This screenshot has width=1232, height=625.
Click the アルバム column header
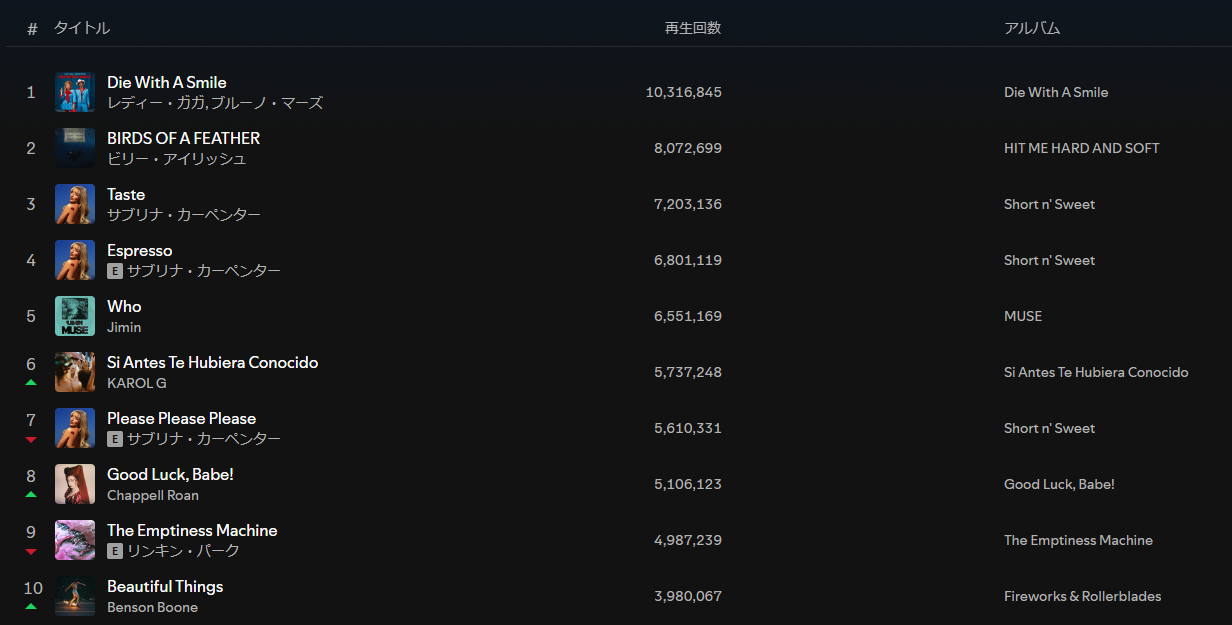click(x=1031, y=28)
